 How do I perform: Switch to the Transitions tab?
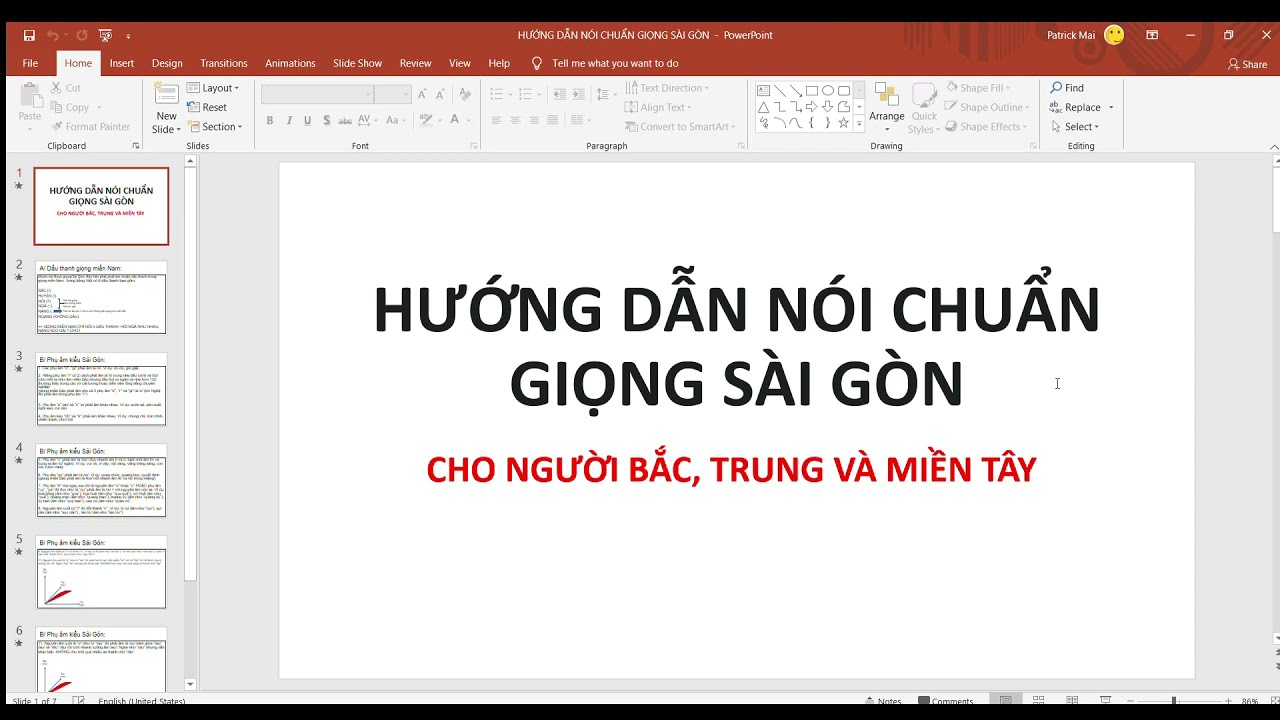click(224, 63)
